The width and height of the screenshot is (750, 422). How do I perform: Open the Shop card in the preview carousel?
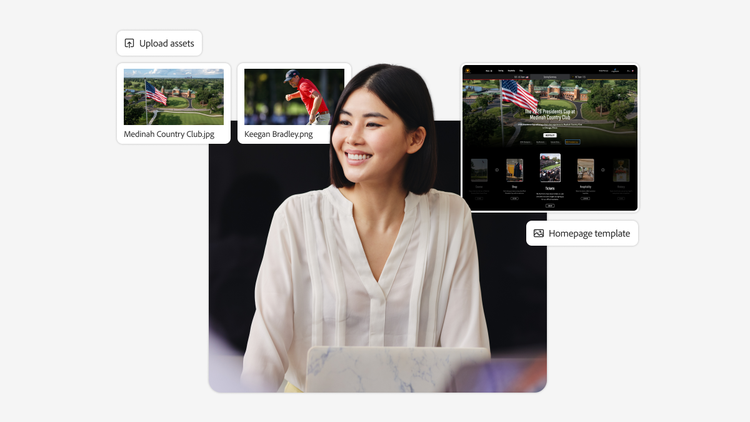[x=514, y=170]
